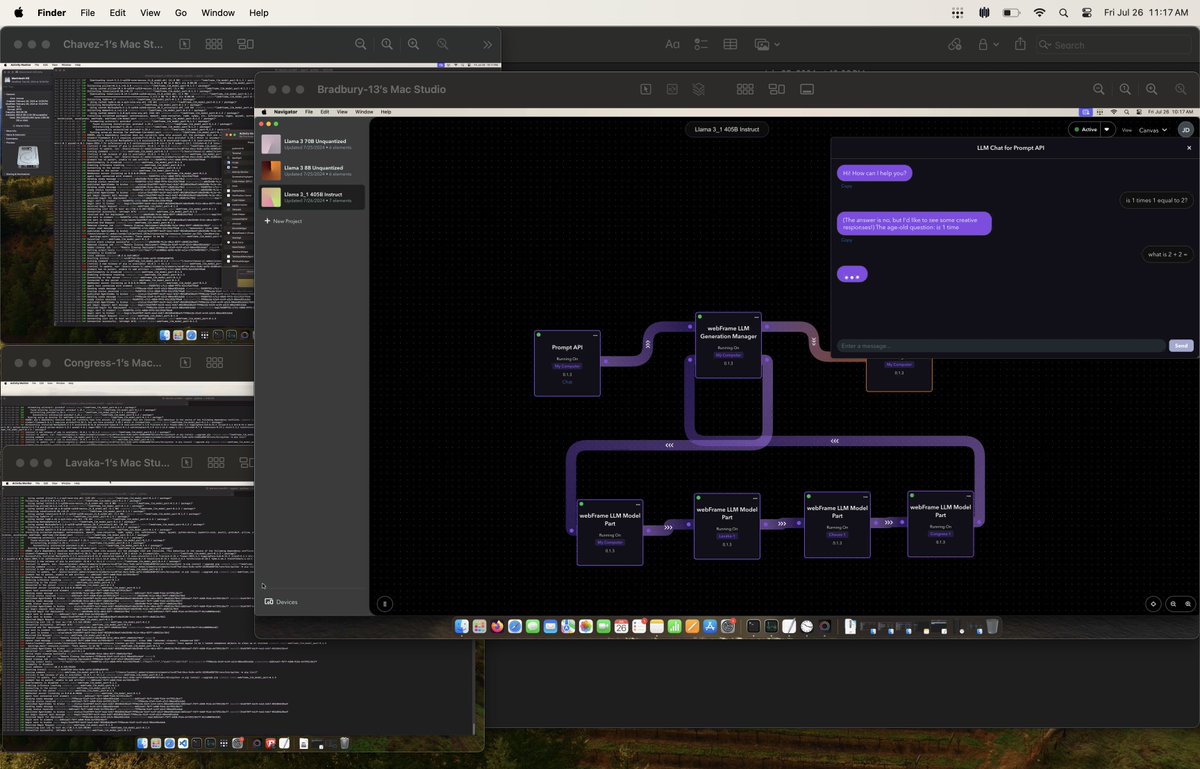Click the Lavaka-1 Mac Studio window title

[116, 463]
